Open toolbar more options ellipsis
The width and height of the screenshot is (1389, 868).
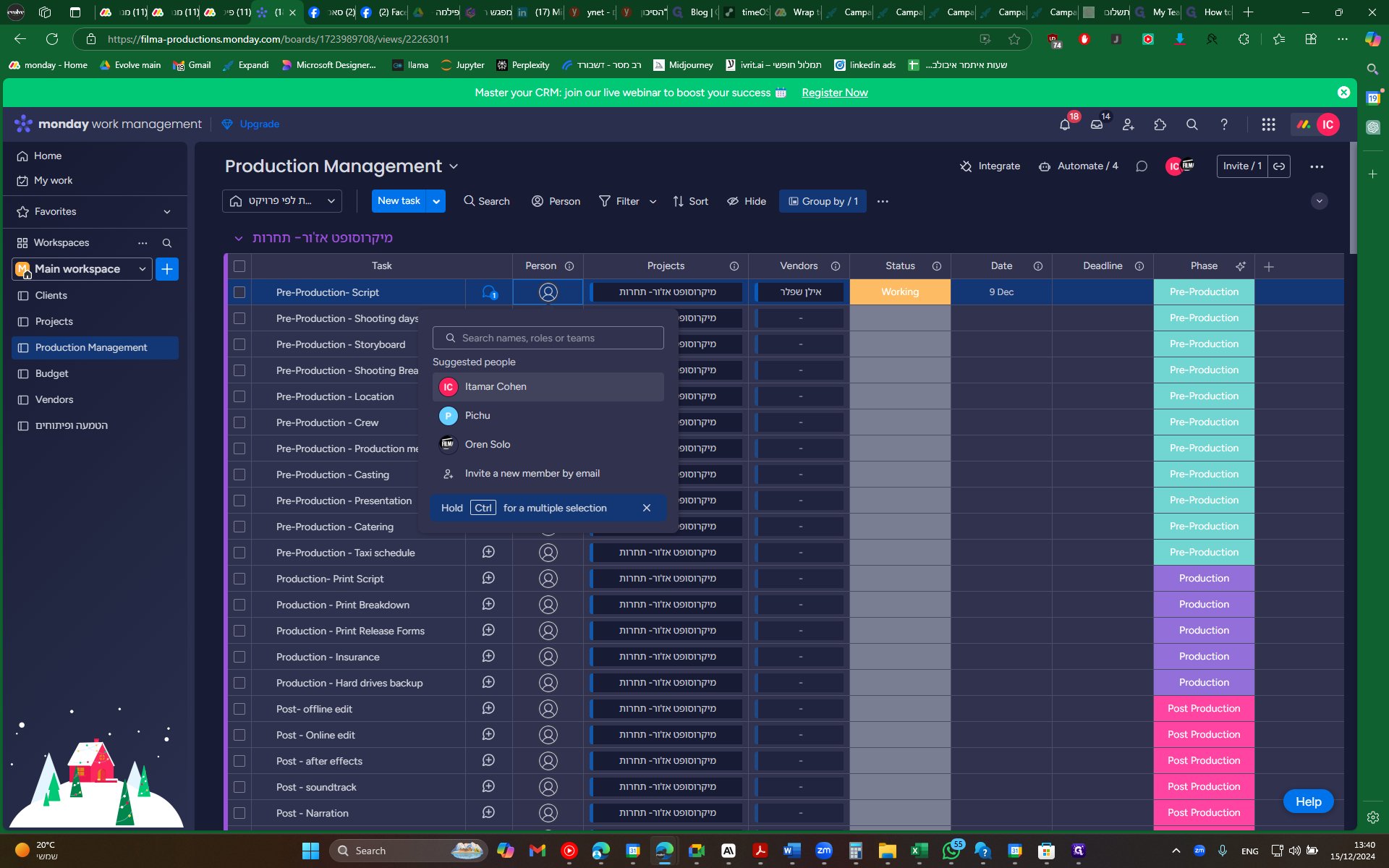click(x=883, y=201)
